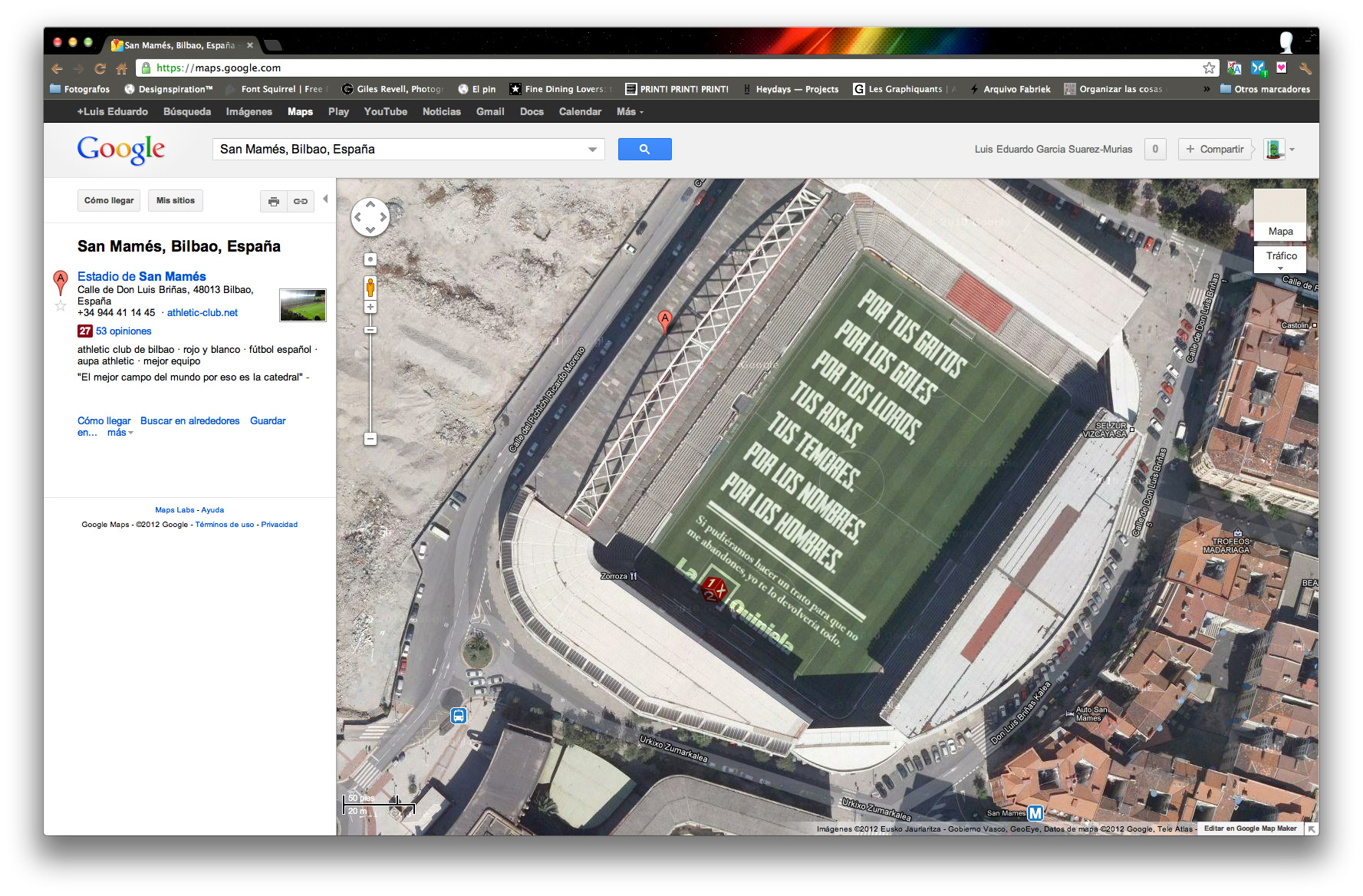Image resolution: width=1363 pixels, height=896 pixels.
Task: Click the Guardar en... link
Action: pos(268,421)
